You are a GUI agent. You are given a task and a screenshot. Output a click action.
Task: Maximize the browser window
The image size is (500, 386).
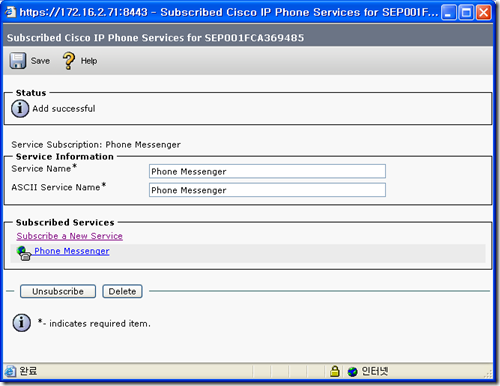[x=466, y=13]
